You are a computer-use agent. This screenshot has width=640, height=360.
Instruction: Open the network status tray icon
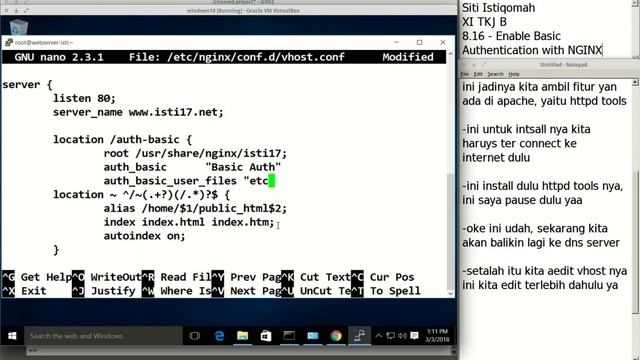[391, 336]
